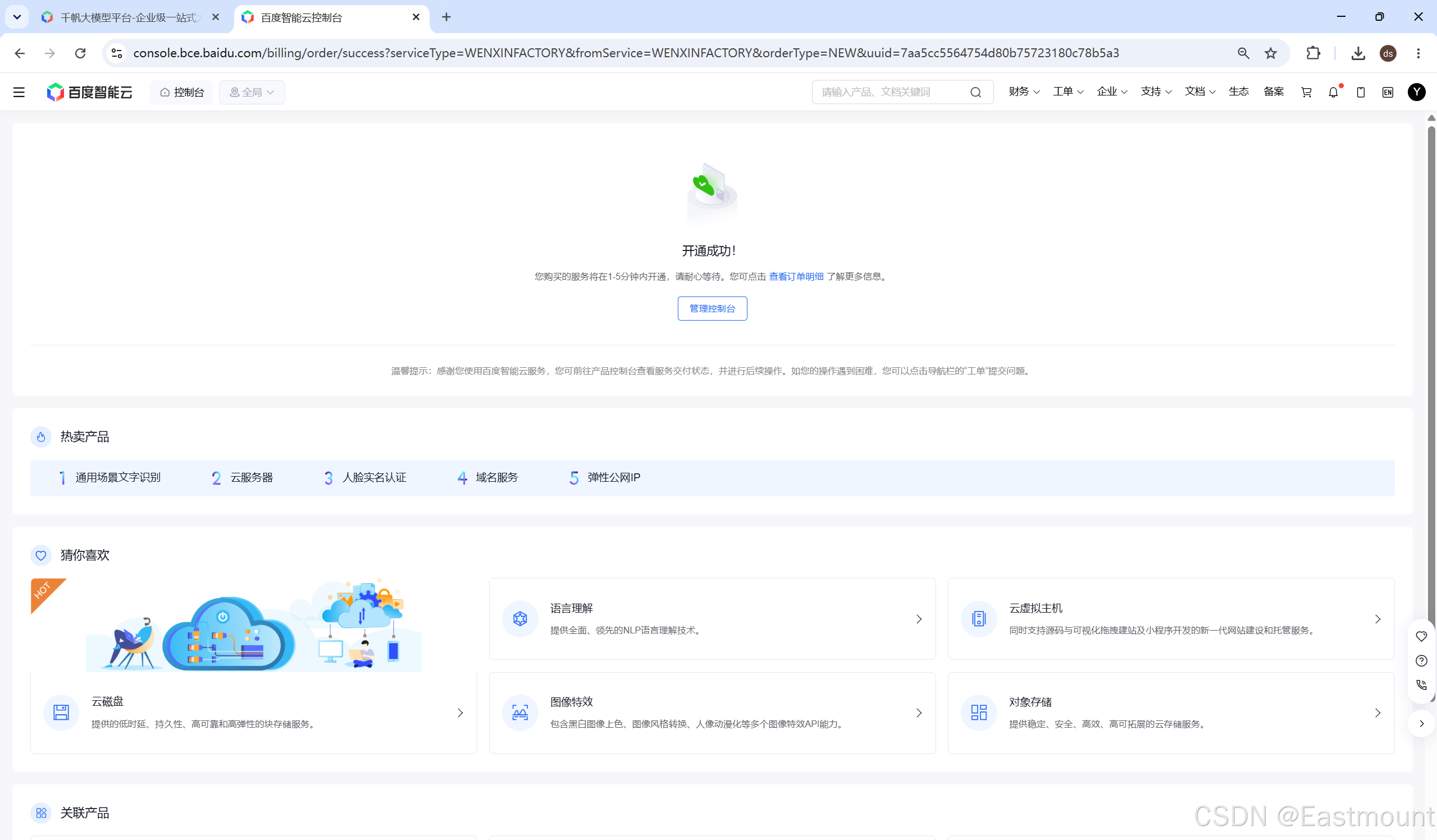
Task: Click the floating help question icon
Action: pyautogui.click(x=1422, y=661)
